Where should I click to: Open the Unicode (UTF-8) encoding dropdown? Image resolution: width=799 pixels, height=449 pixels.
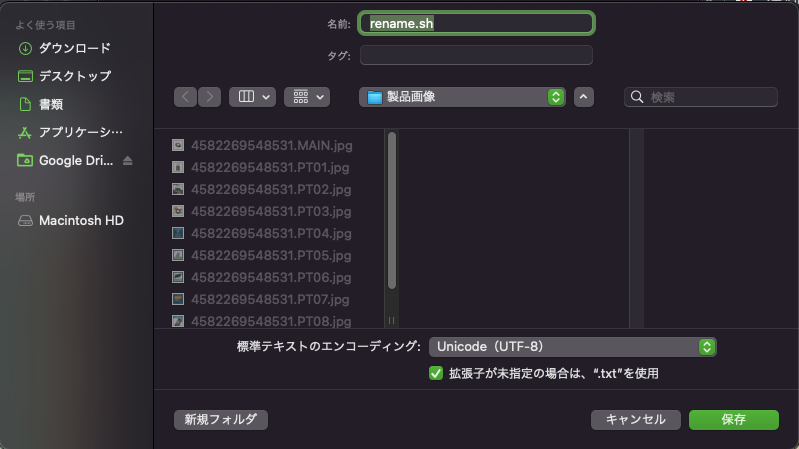click(x=573, y=347)
